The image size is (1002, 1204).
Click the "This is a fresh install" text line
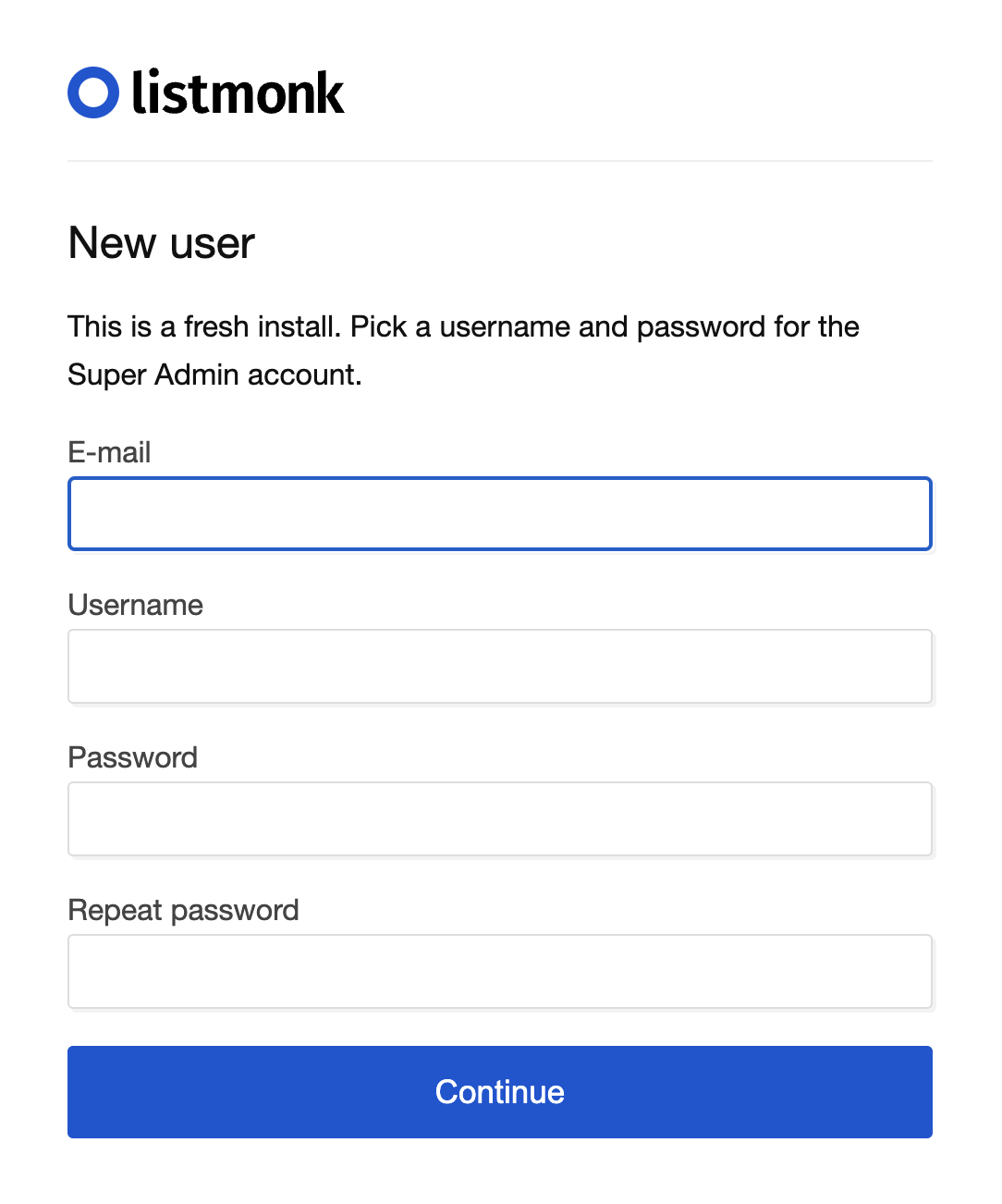pos(463,326)
